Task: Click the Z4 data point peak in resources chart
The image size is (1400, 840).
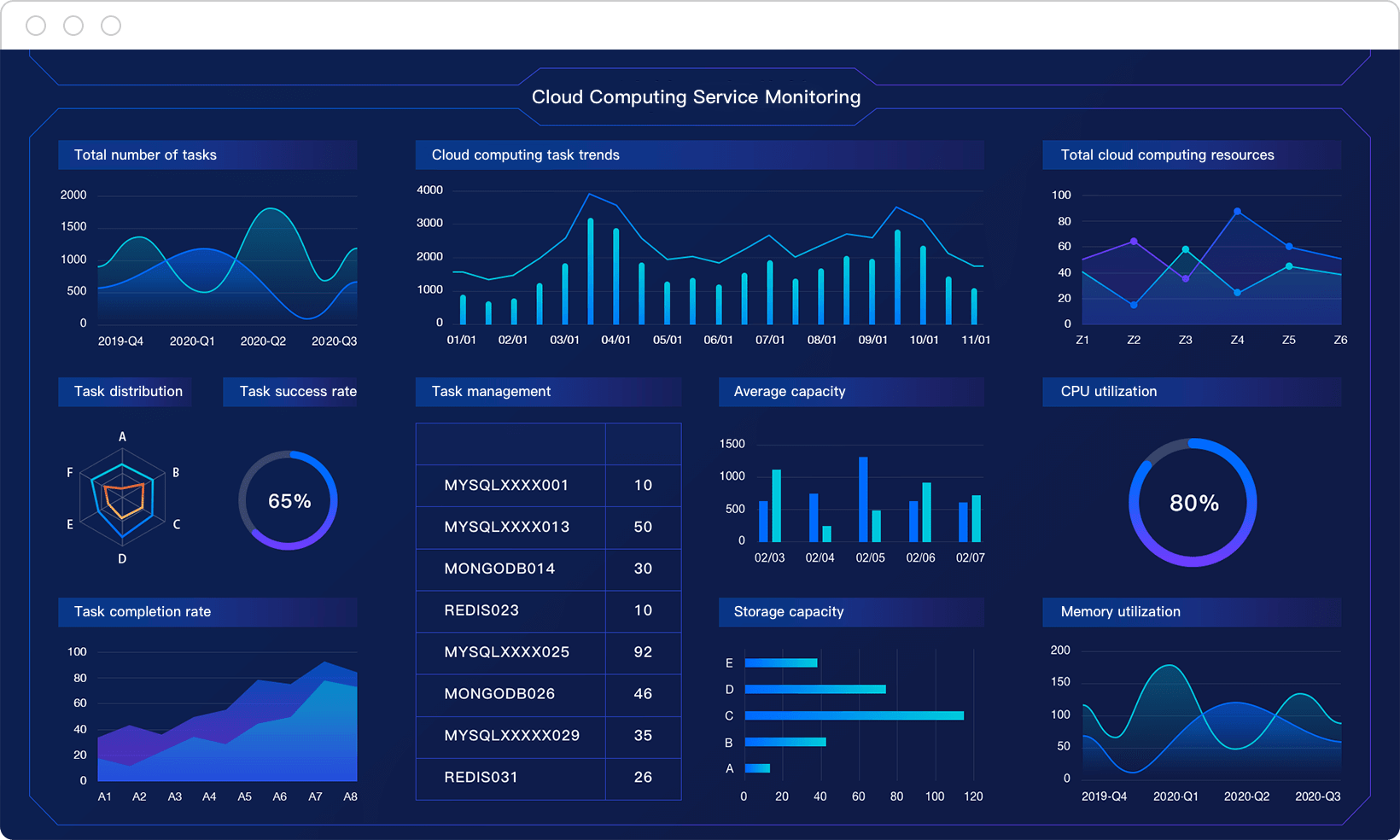Action: [1237, 211]
